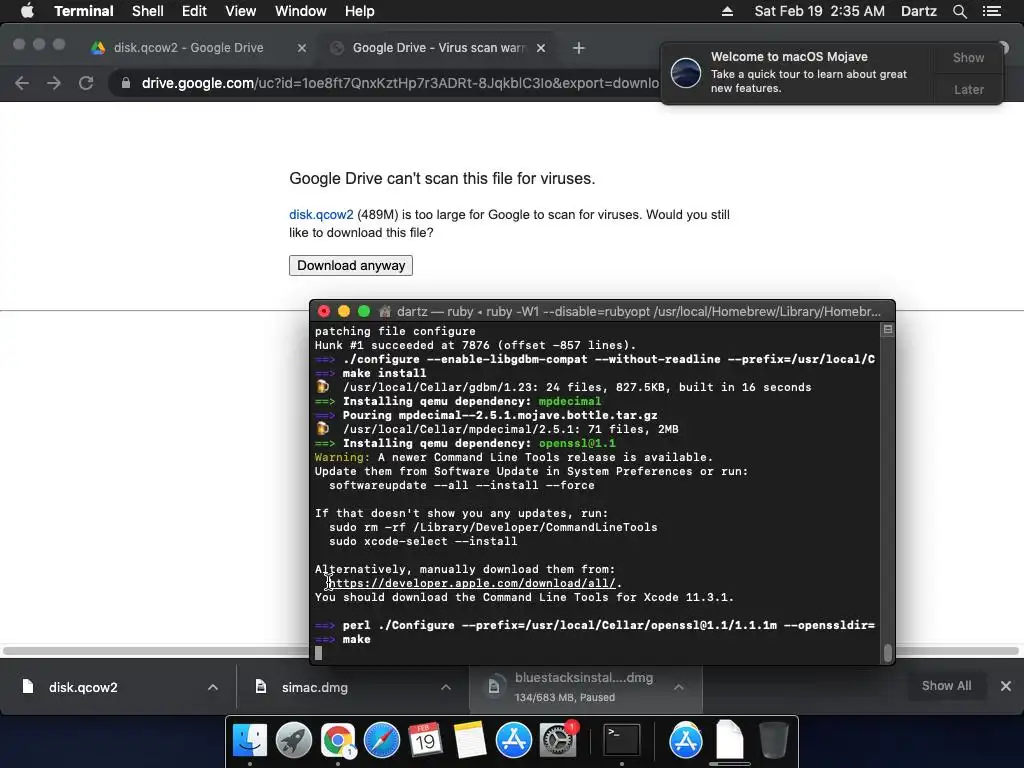Image resolution: width=1024 pixels, height=768 pixels.
Task: Open App Store from the Dock
Action: coord(513,741)
